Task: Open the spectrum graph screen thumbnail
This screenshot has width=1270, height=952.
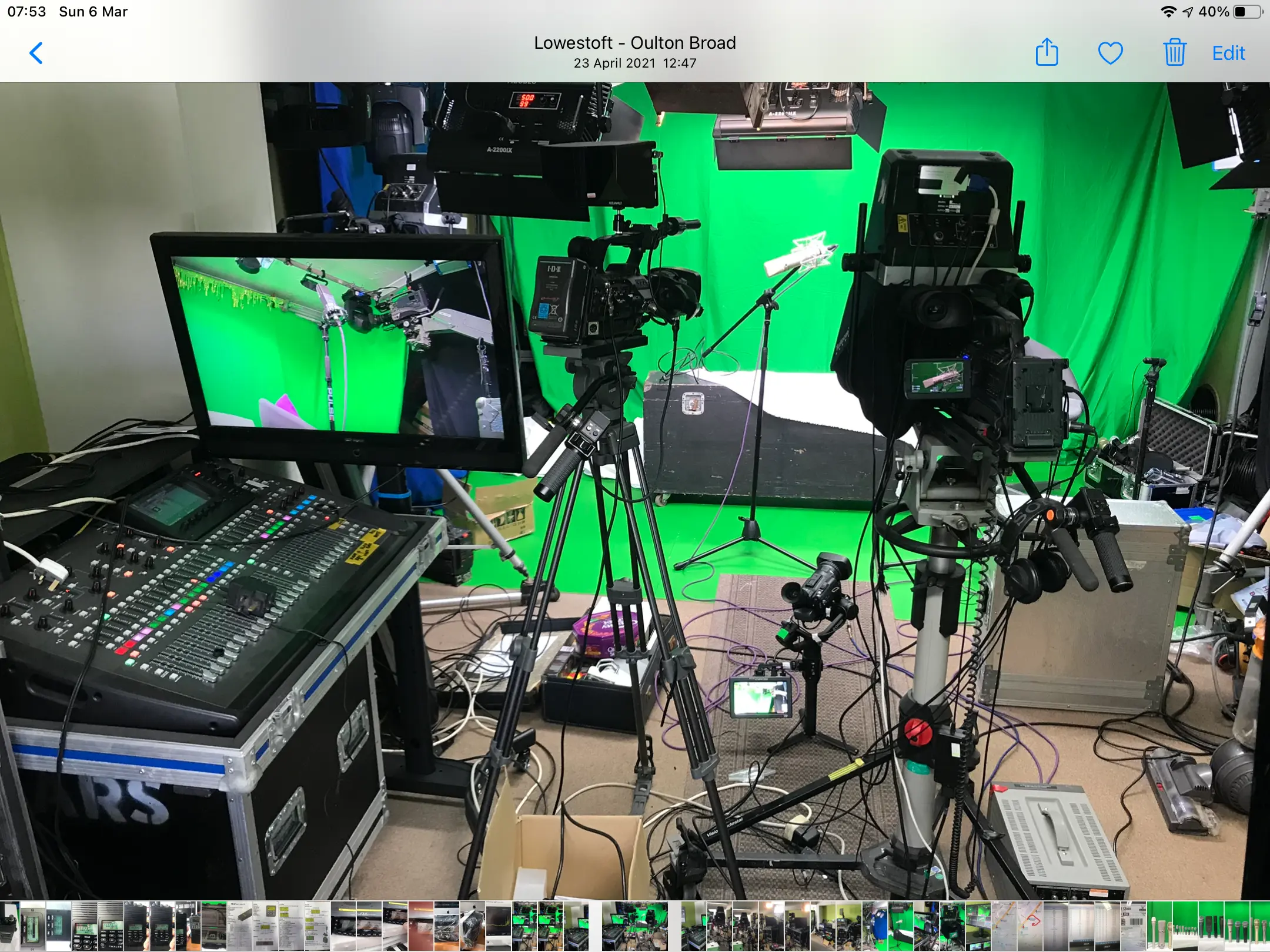Action: pos(499,926)
